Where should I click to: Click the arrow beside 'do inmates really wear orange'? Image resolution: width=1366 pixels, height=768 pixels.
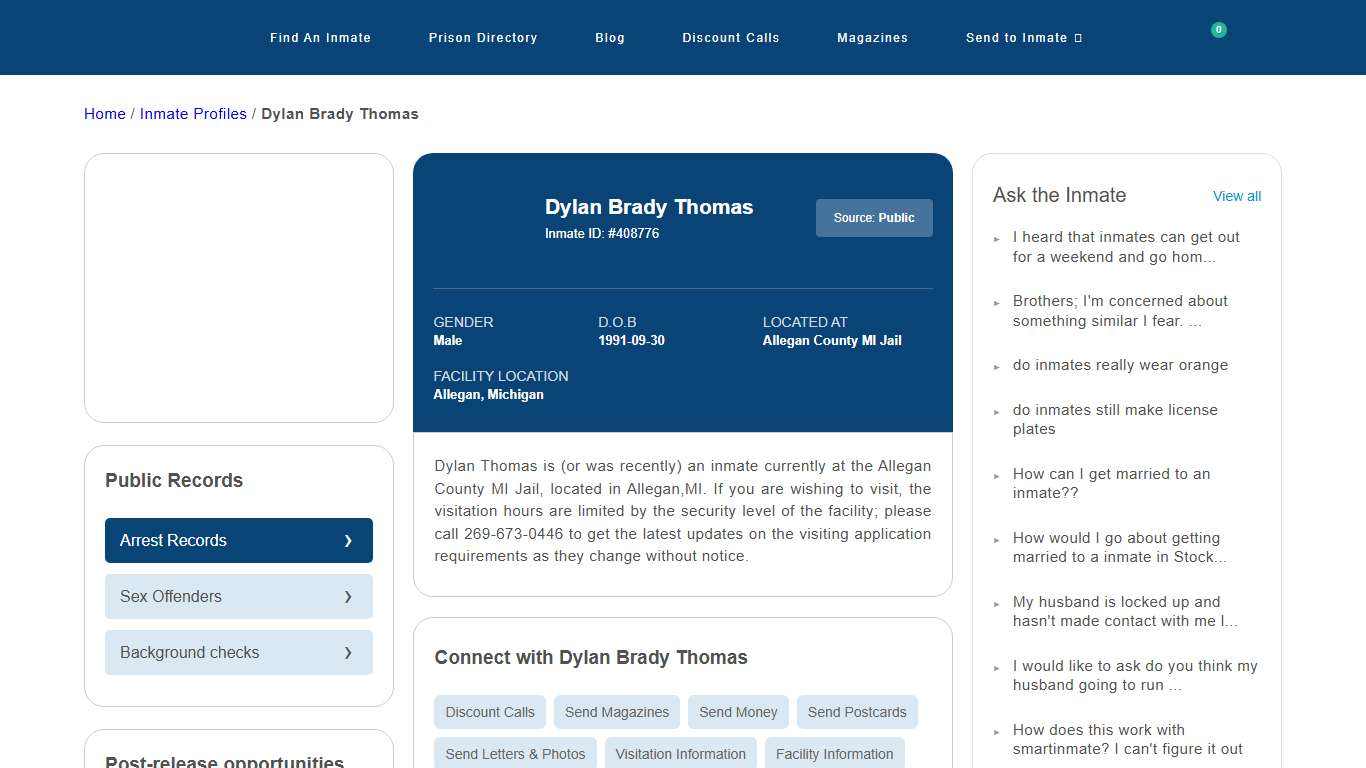click(x=996, y=366)
